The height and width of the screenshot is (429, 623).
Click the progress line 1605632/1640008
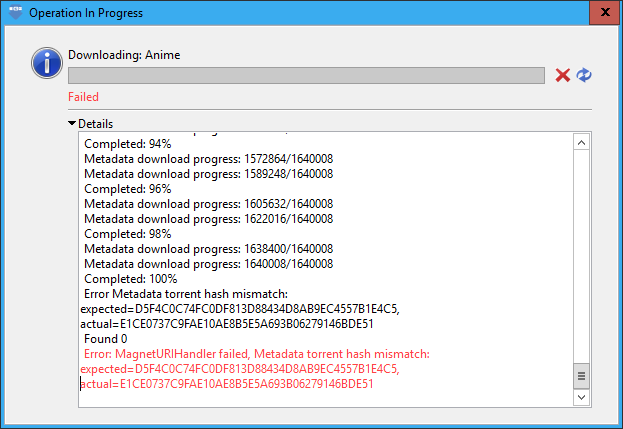coord(209,204)
